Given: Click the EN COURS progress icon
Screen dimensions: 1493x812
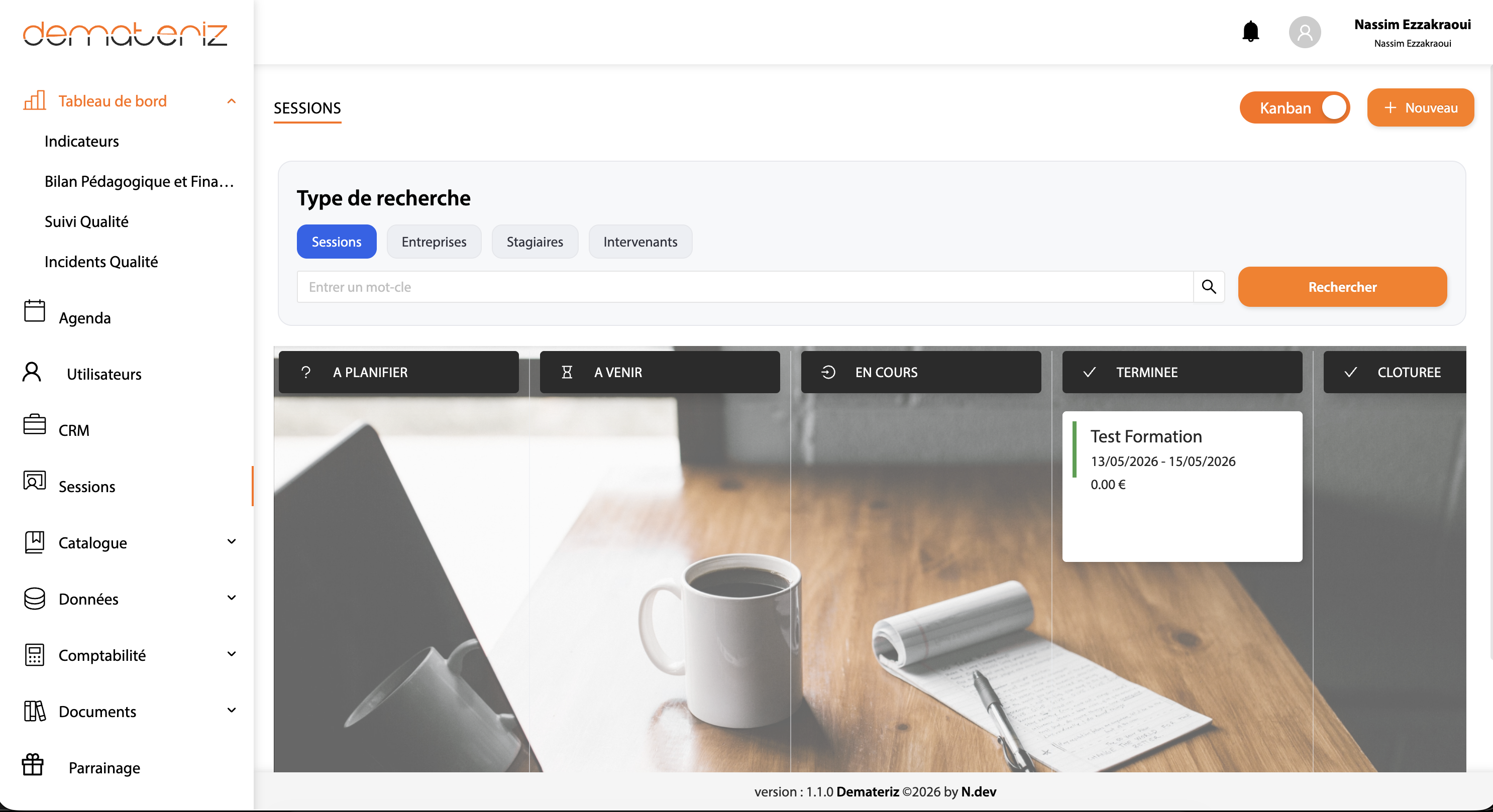Looking at the screenshot, I should coord(828,372).
